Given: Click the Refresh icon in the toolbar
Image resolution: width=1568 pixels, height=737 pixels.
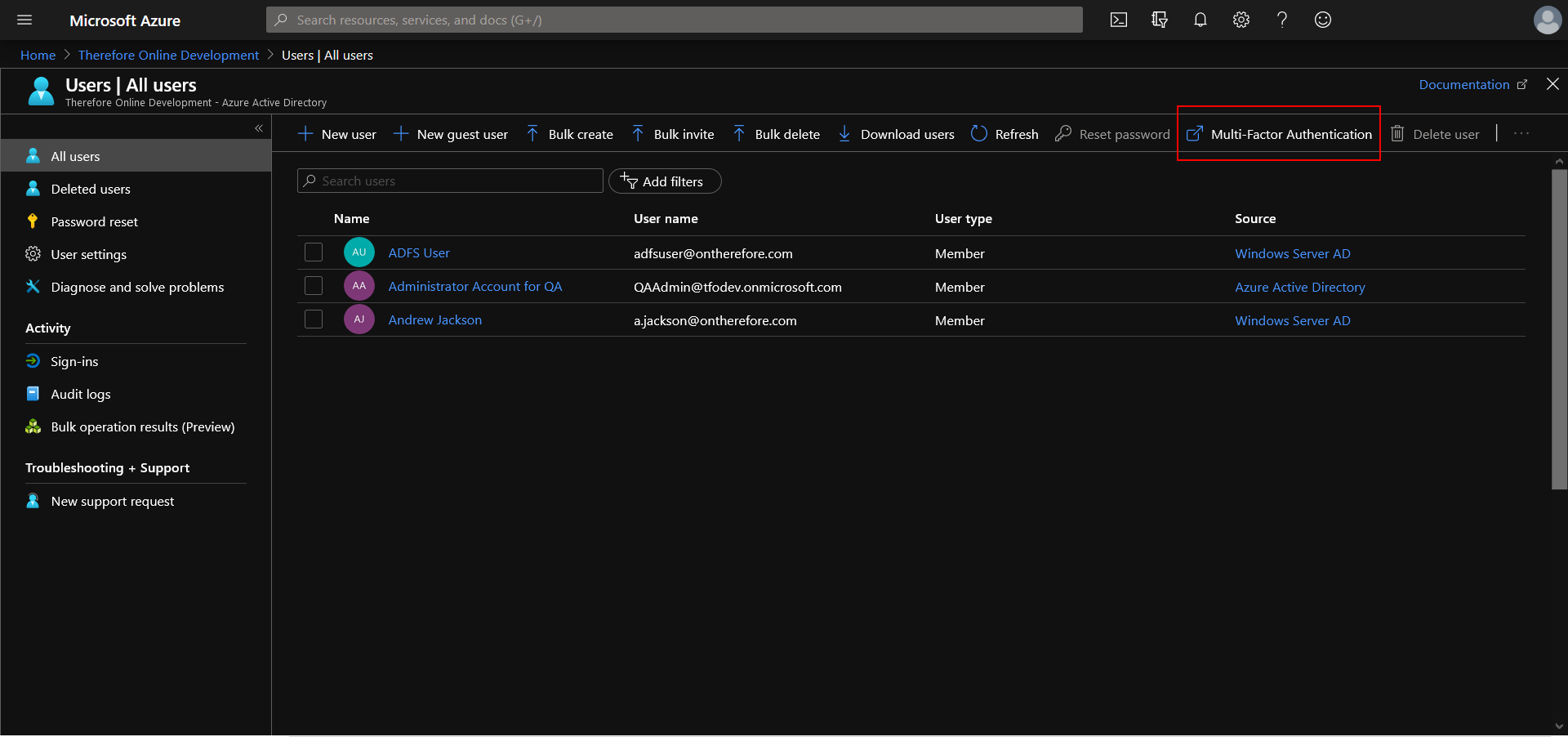Looking at the screenshot, I should click(979, 134).
